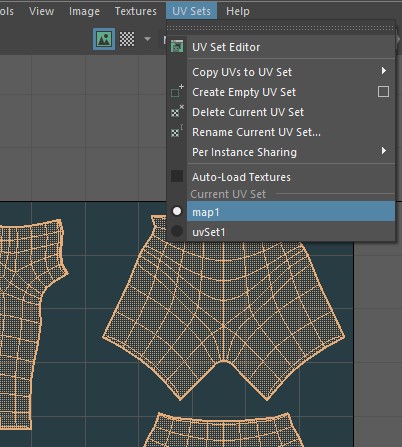Toggle the display image icon in toolbar

tap(104, 39)
